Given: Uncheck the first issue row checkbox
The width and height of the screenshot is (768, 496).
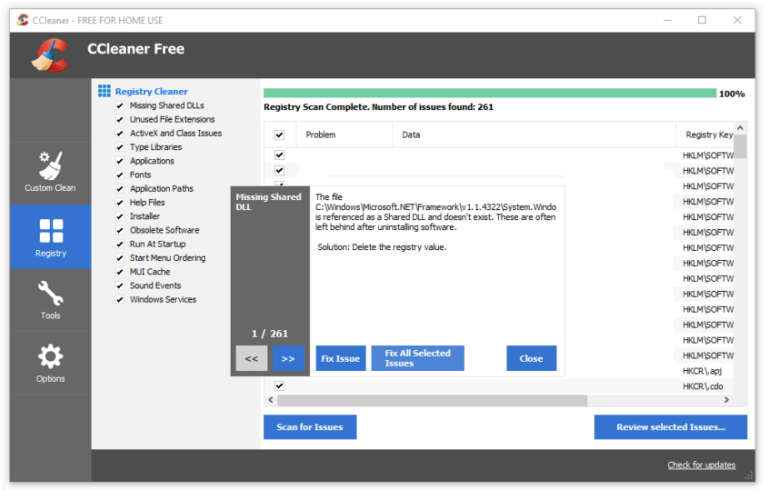Looking at the screenshot, I should tap(279, 155).
